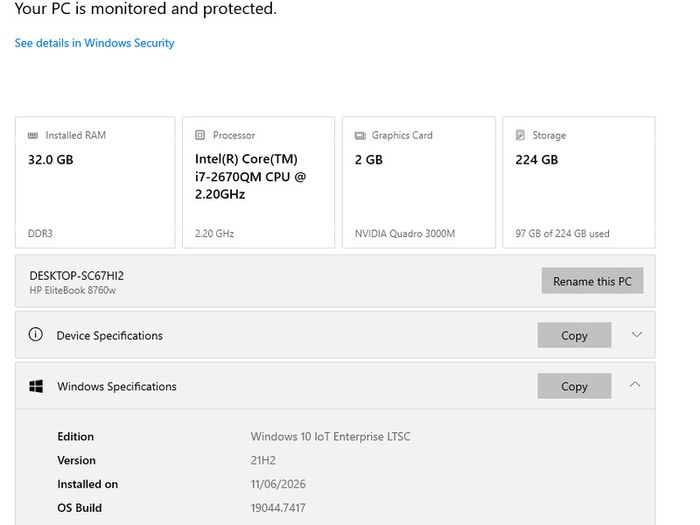Click the DESKTOP-SC67HI2 computer name
700x525 pixels.
pyautogui.click(x=77, y=276)
